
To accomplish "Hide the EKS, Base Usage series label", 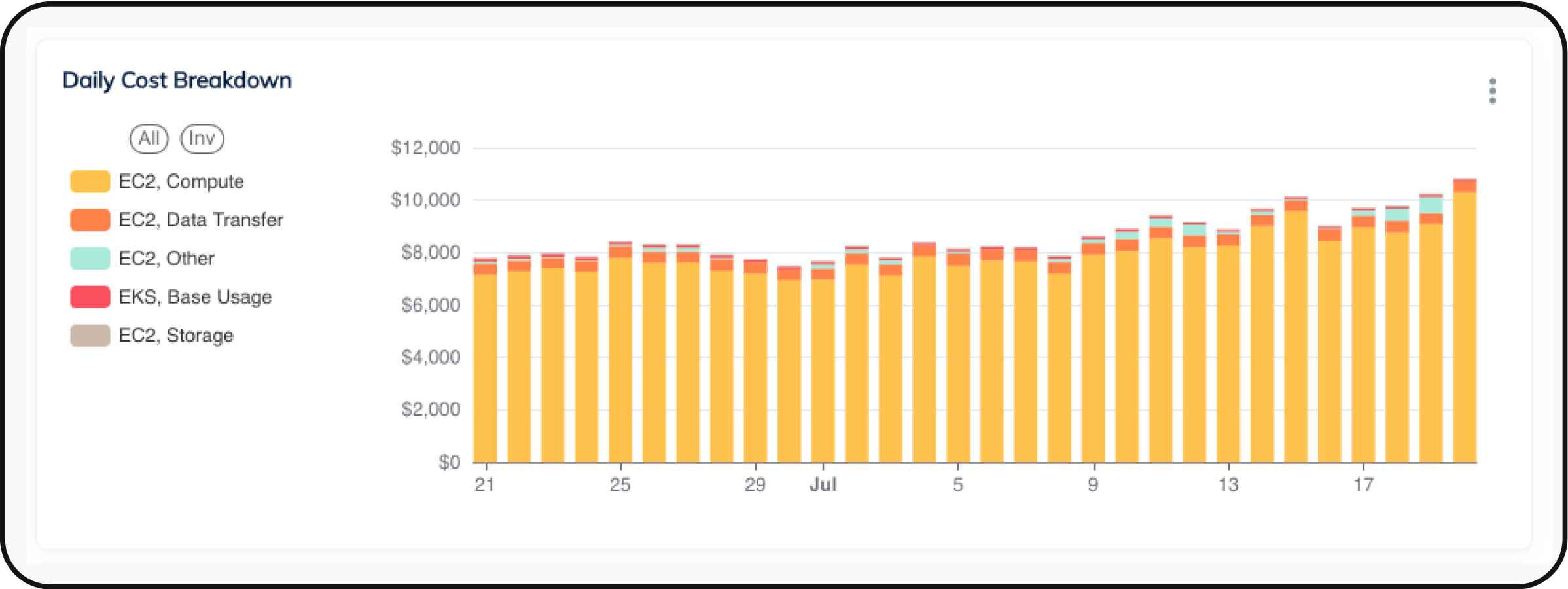I will [195, 297].
